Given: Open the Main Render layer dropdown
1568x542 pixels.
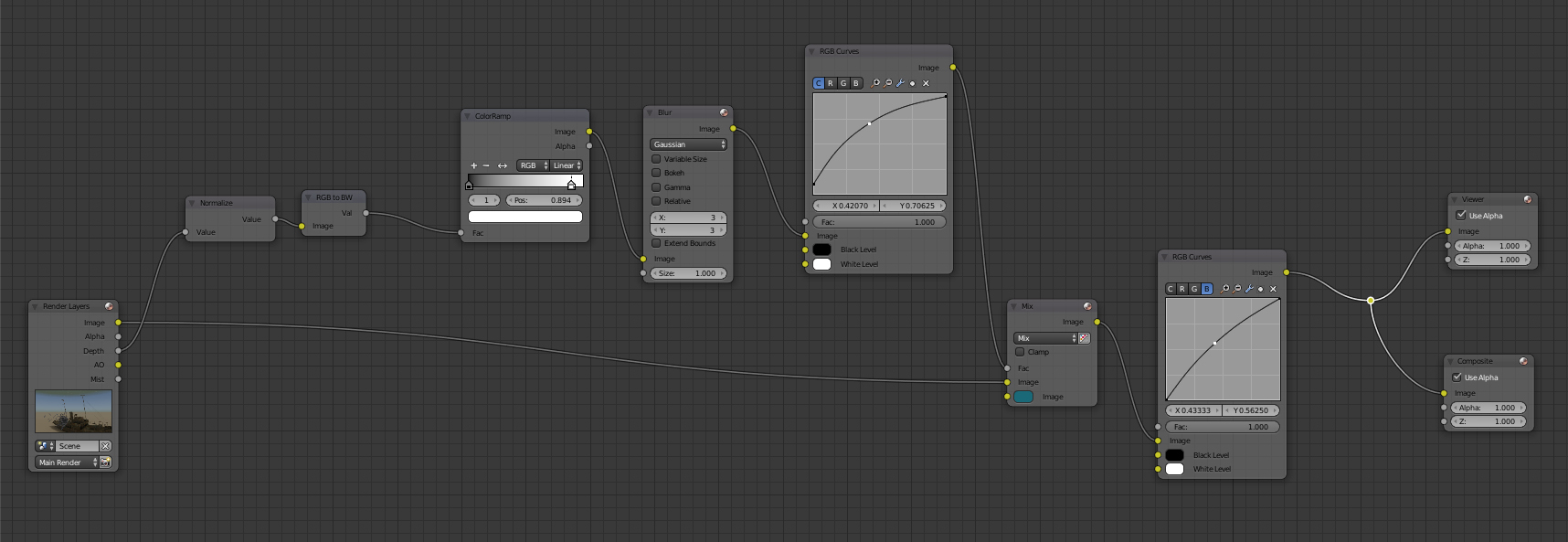Looking at the screenshot, I should (67, 462).
